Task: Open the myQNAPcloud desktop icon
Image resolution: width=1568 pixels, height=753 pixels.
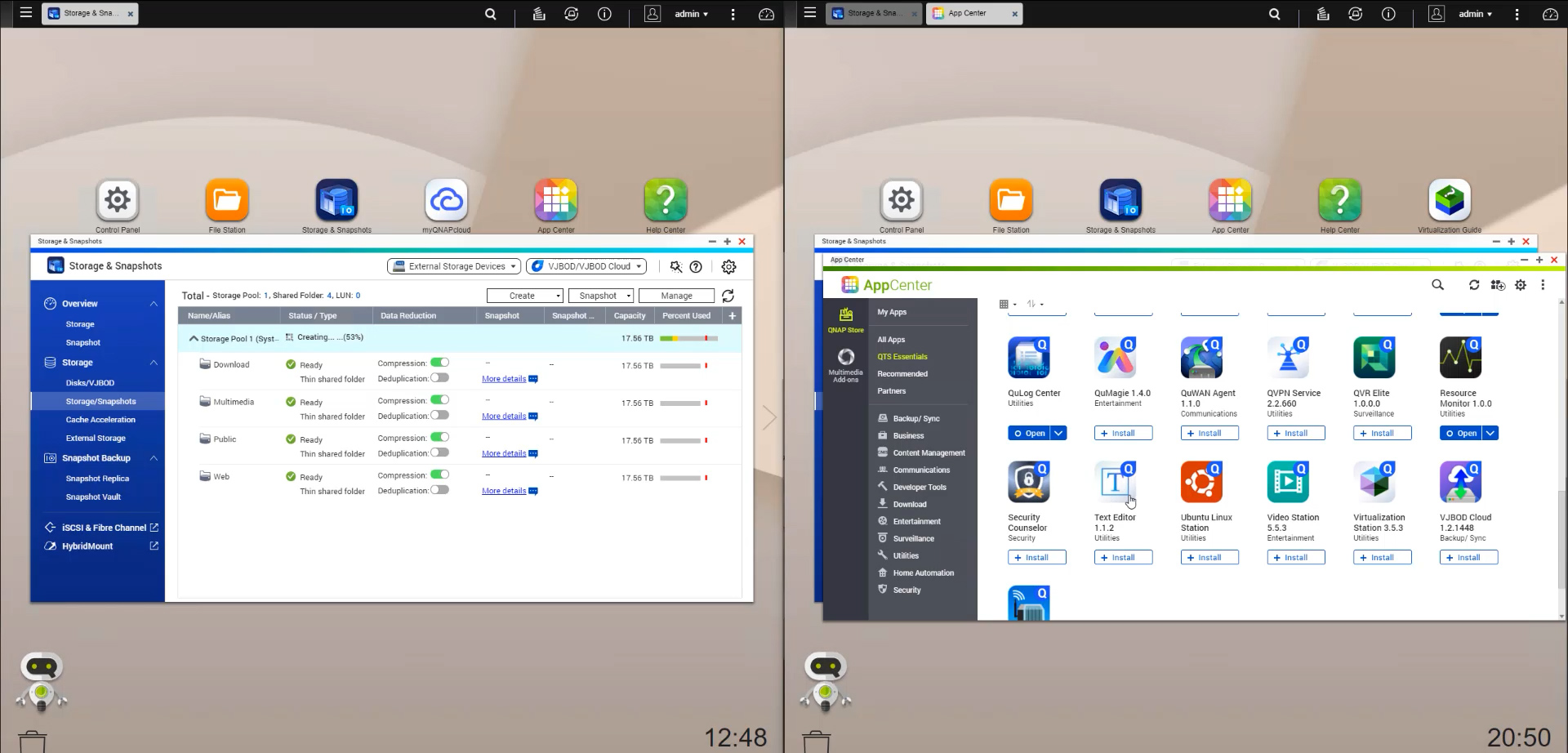Action: point(447,200)
